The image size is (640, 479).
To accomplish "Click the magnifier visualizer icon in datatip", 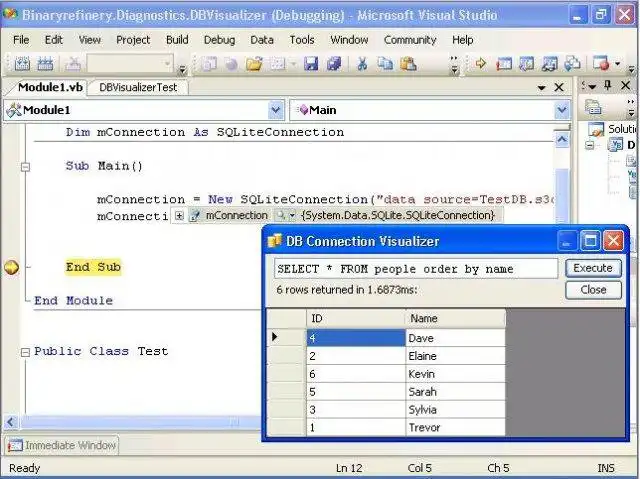I will point(280,215).
